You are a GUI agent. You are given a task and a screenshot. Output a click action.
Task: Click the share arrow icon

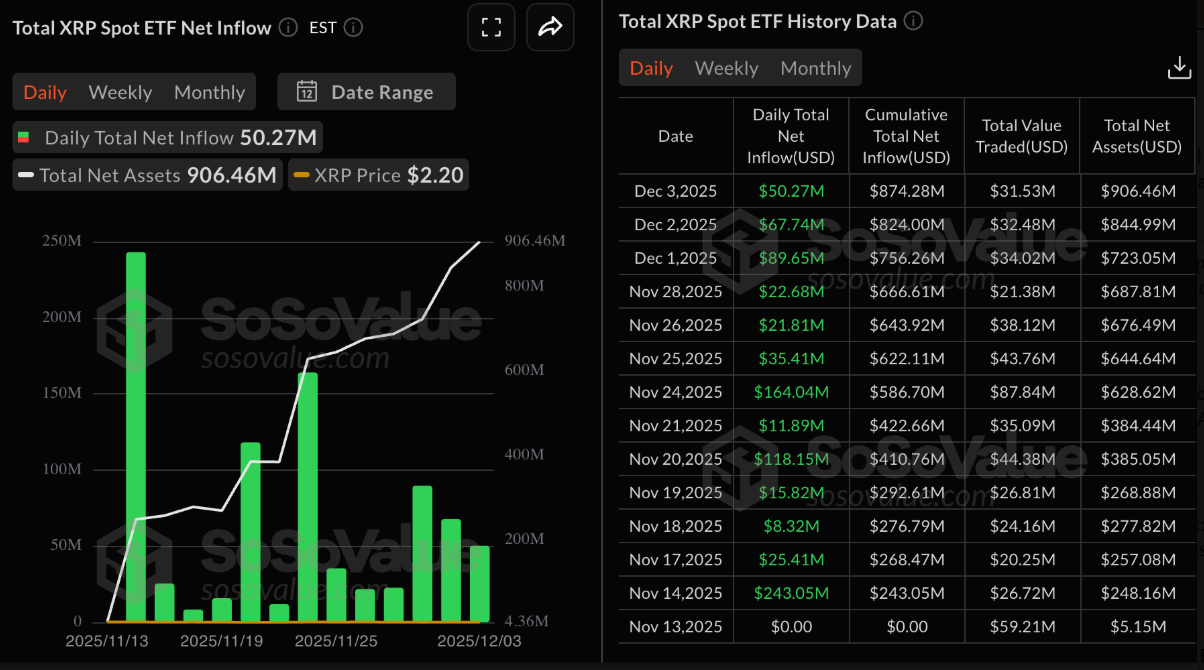(x=549, y=27)
